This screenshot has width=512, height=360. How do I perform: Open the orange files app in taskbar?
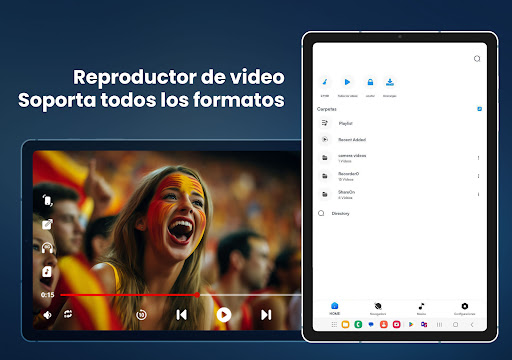[x=345, y=324]
